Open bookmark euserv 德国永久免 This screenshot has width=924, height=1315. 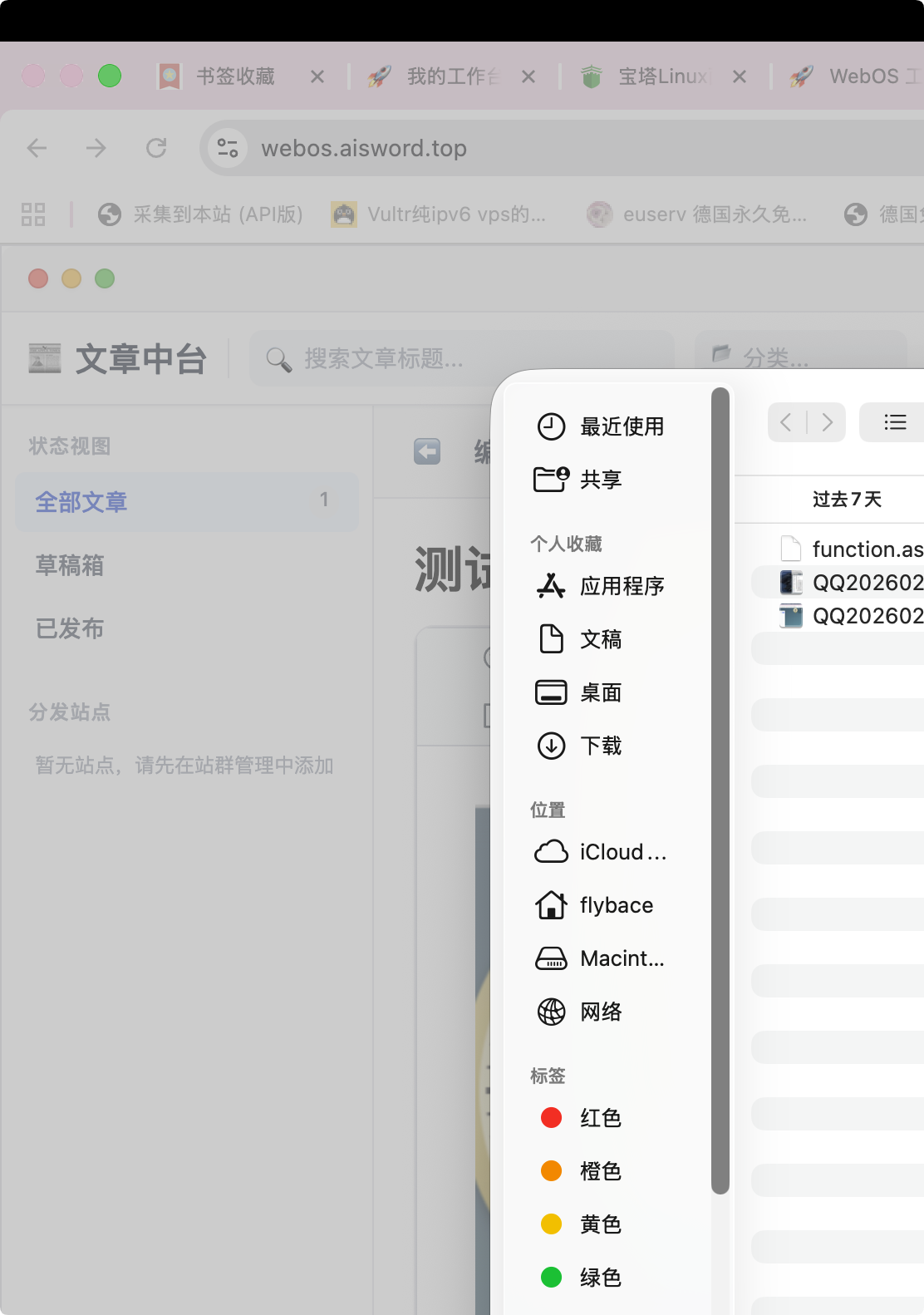[696, 214]
